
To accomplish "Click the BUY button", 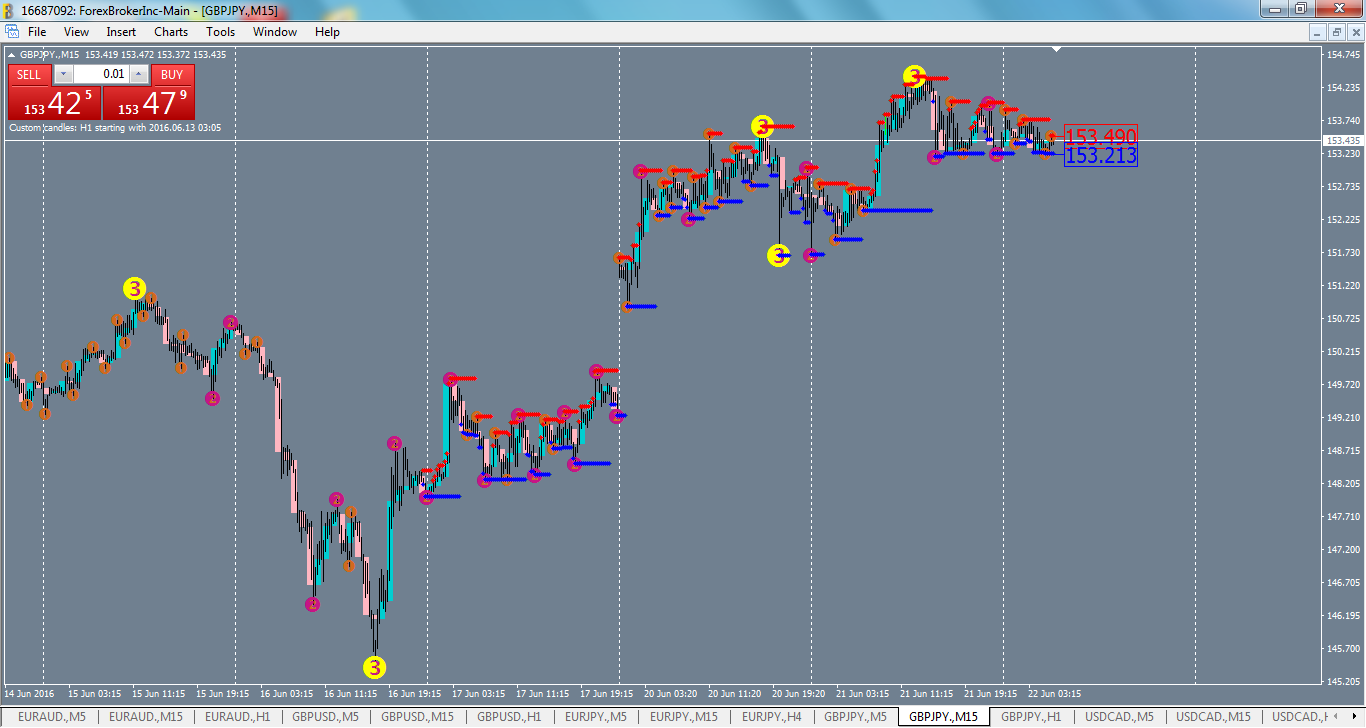I will point(171,74).
